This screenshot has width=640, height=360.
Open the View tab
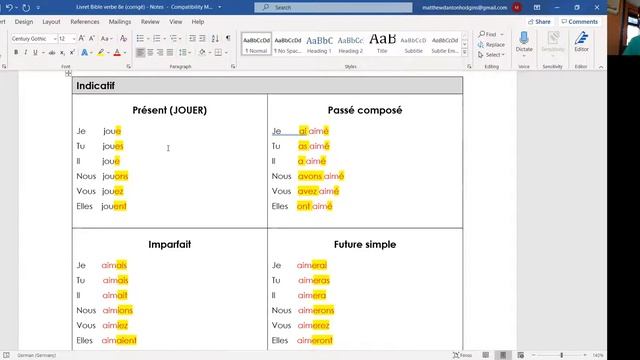pos(176,22)
